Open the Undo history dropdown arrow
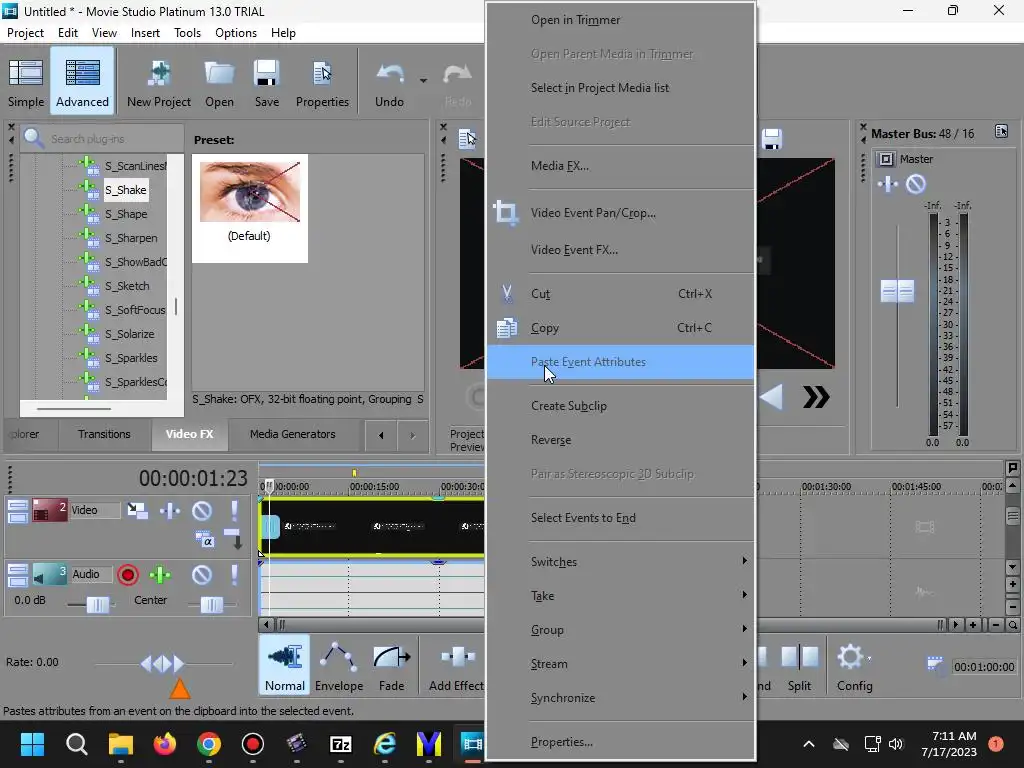Screen dimensions: 1024x768 click(x=423, y=81)
